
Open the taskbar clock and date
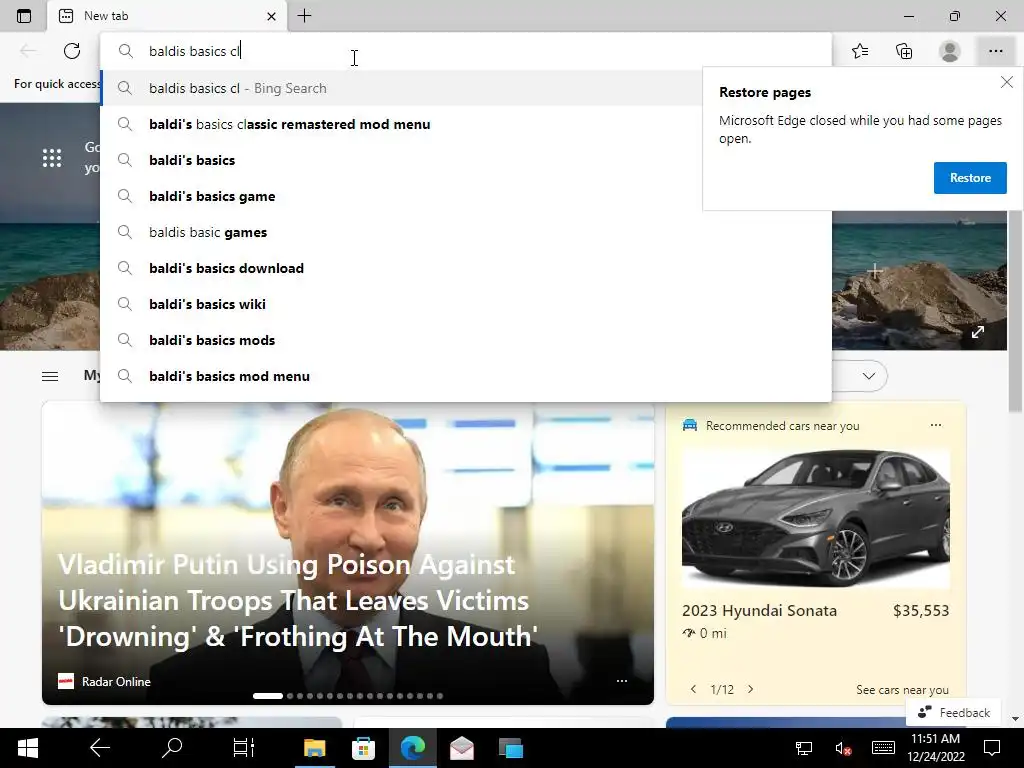[936, 748]
